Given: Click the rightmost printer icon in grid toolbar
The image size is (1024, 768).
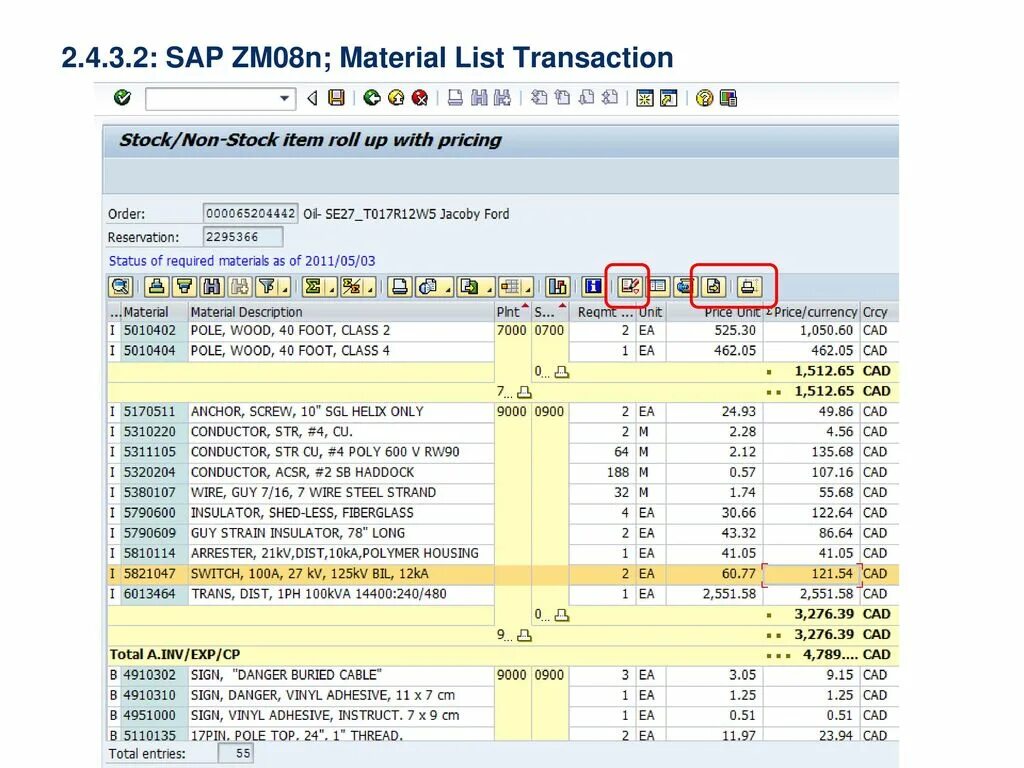Looking at the screenshot, I should [x=748, y=287].
